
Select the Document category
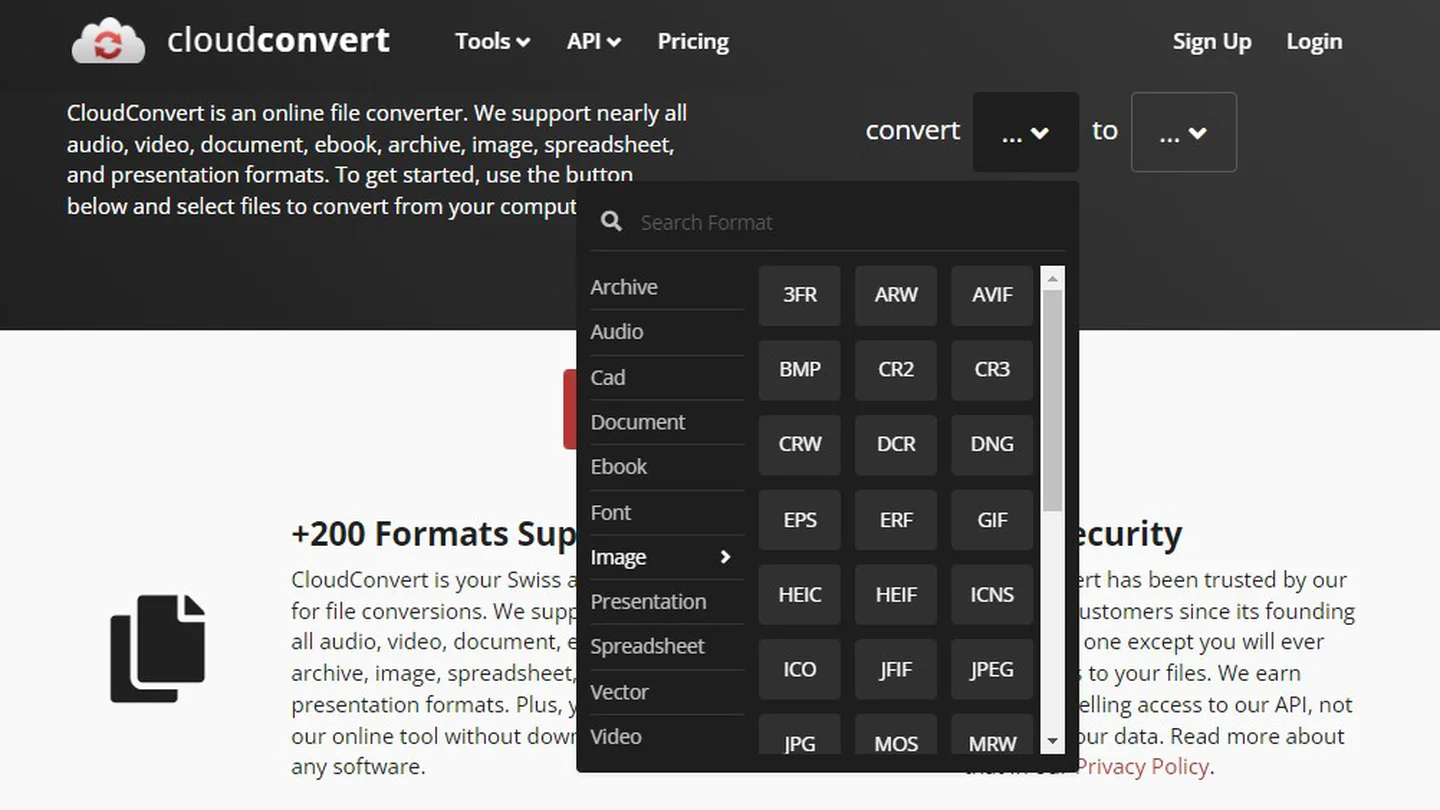coord(666,422)
